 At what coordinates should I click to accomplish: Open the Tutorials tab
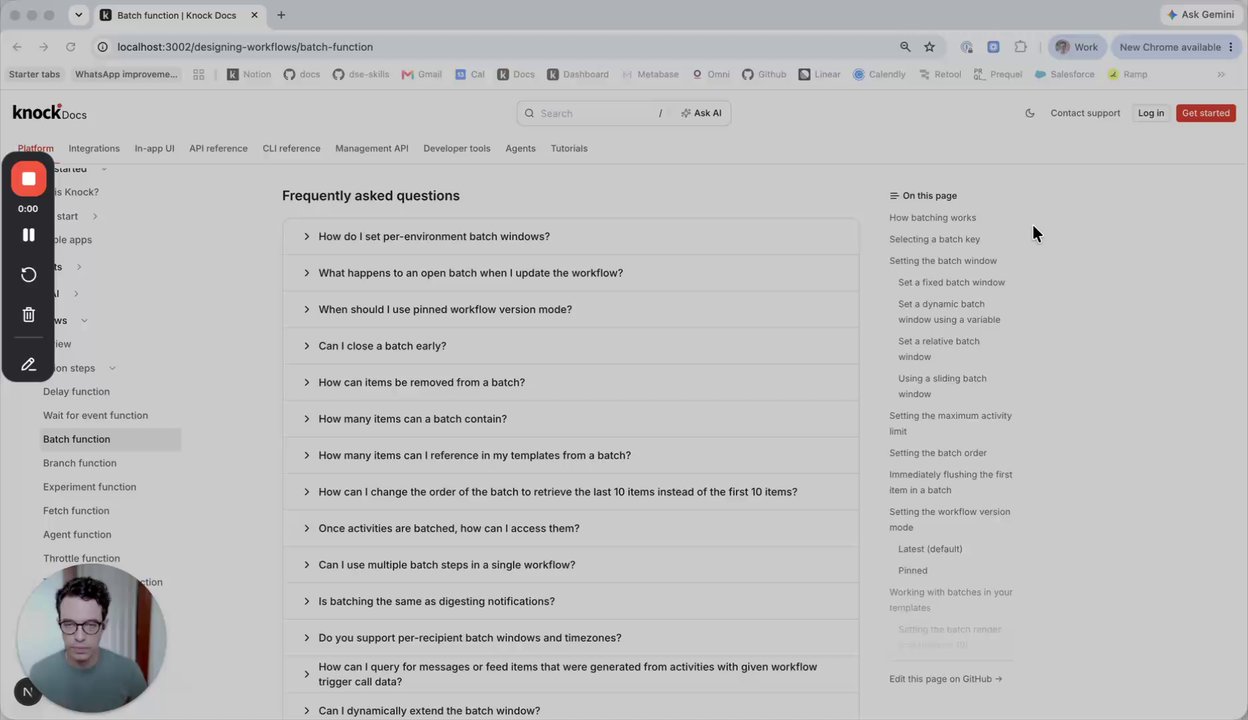[x=569, y=148]
